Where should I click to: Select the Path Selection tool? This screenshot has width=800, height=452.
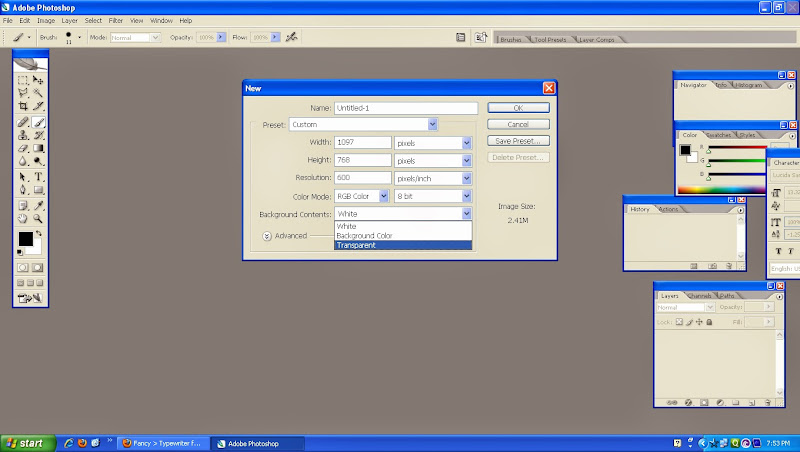tap(23, 177)
